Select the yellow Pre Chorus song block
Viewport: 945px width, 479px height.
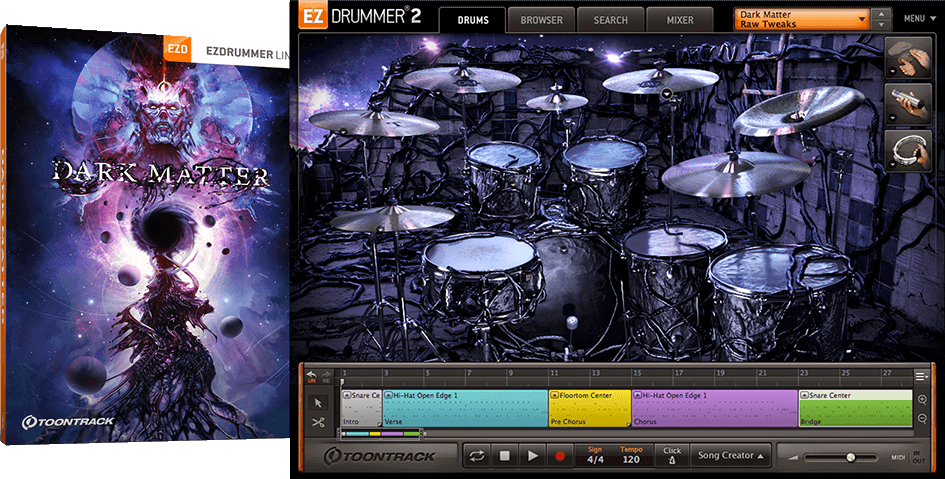(x=589, y=409)
